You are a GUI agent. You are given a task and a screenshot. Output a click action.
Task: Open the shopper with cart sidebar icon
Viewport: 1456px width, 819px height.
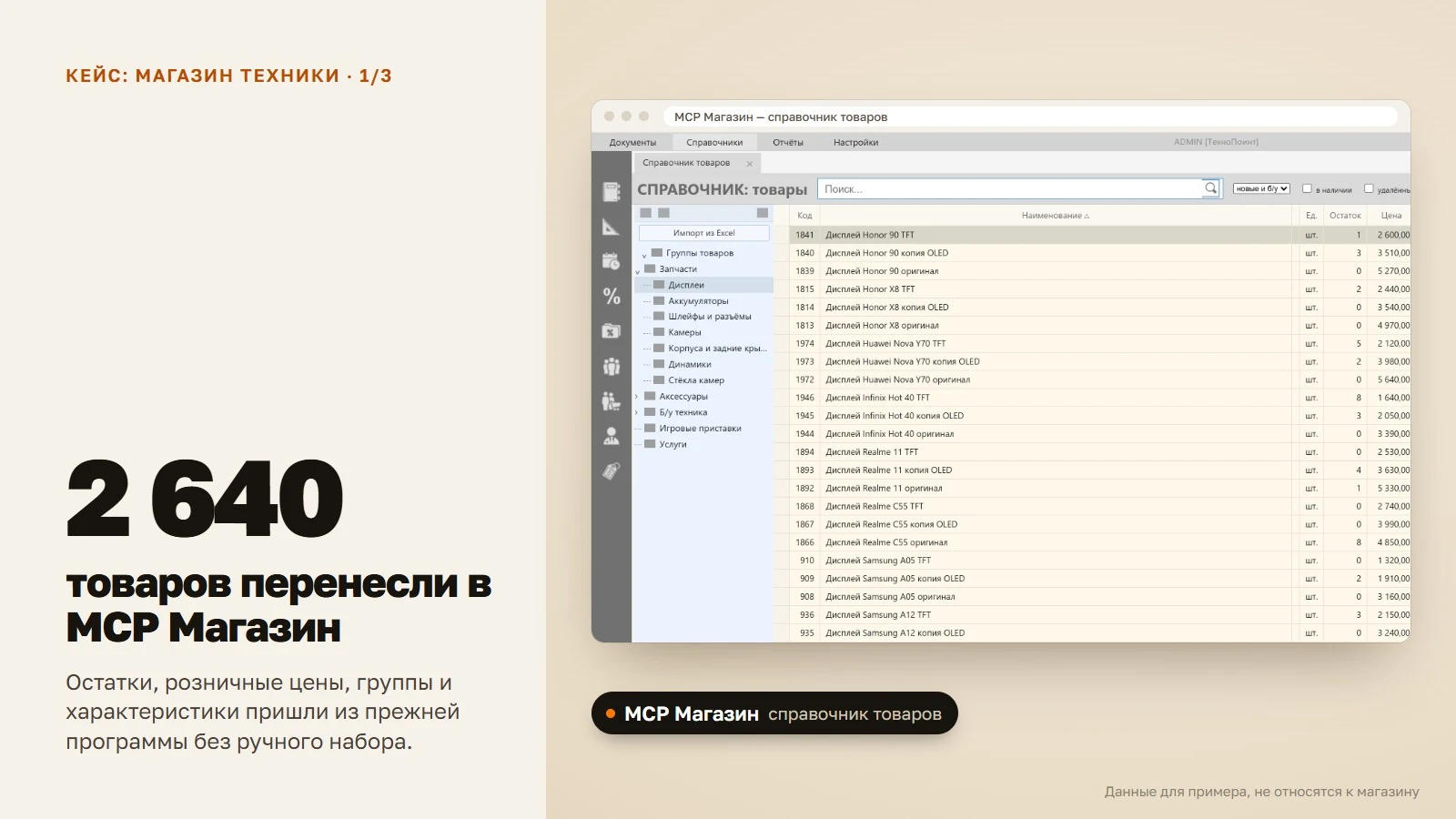tap(612, 400)
